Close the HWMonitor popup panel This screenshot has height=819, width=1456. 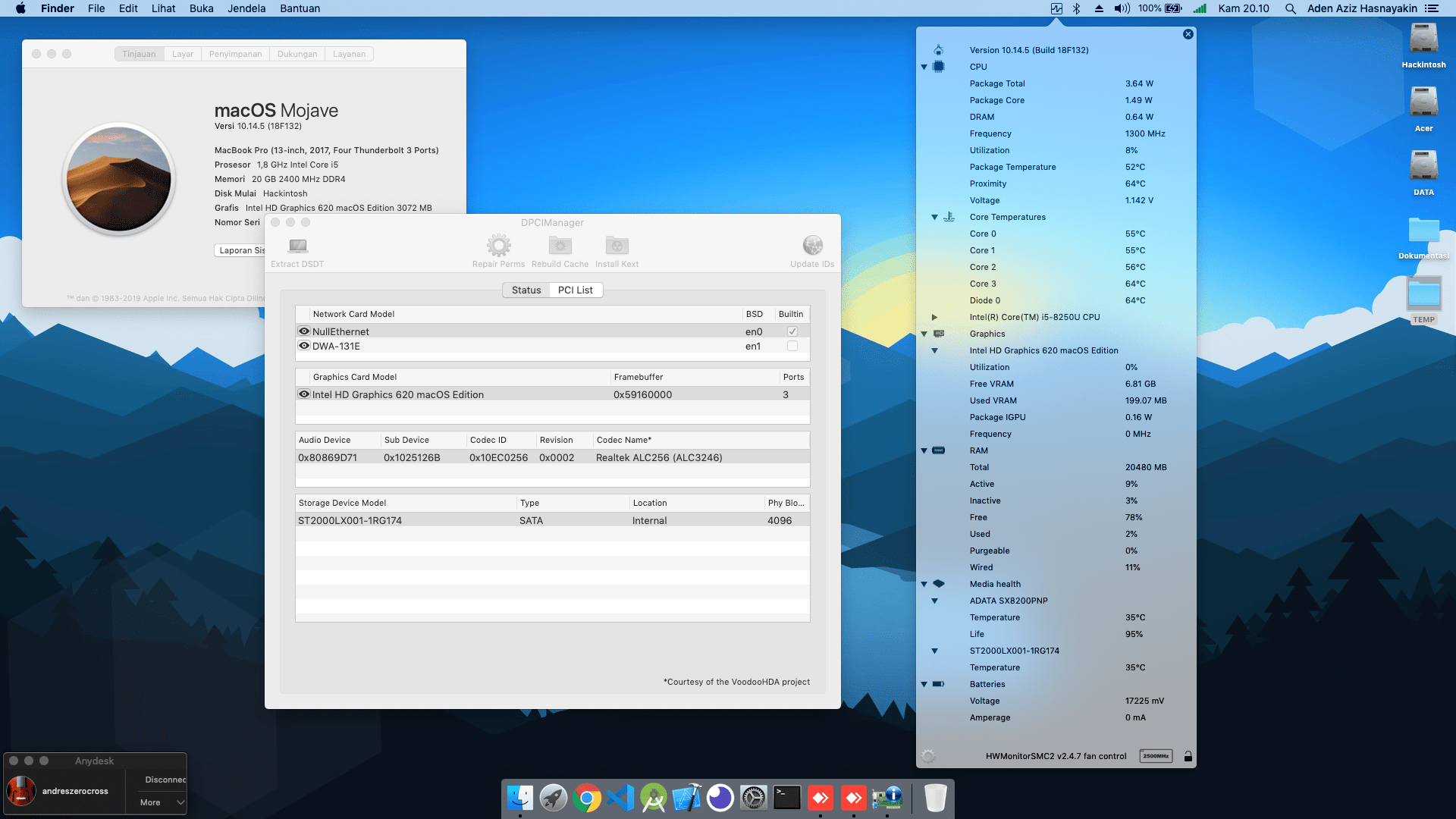pyautogui.click(x=1188, y=34)
